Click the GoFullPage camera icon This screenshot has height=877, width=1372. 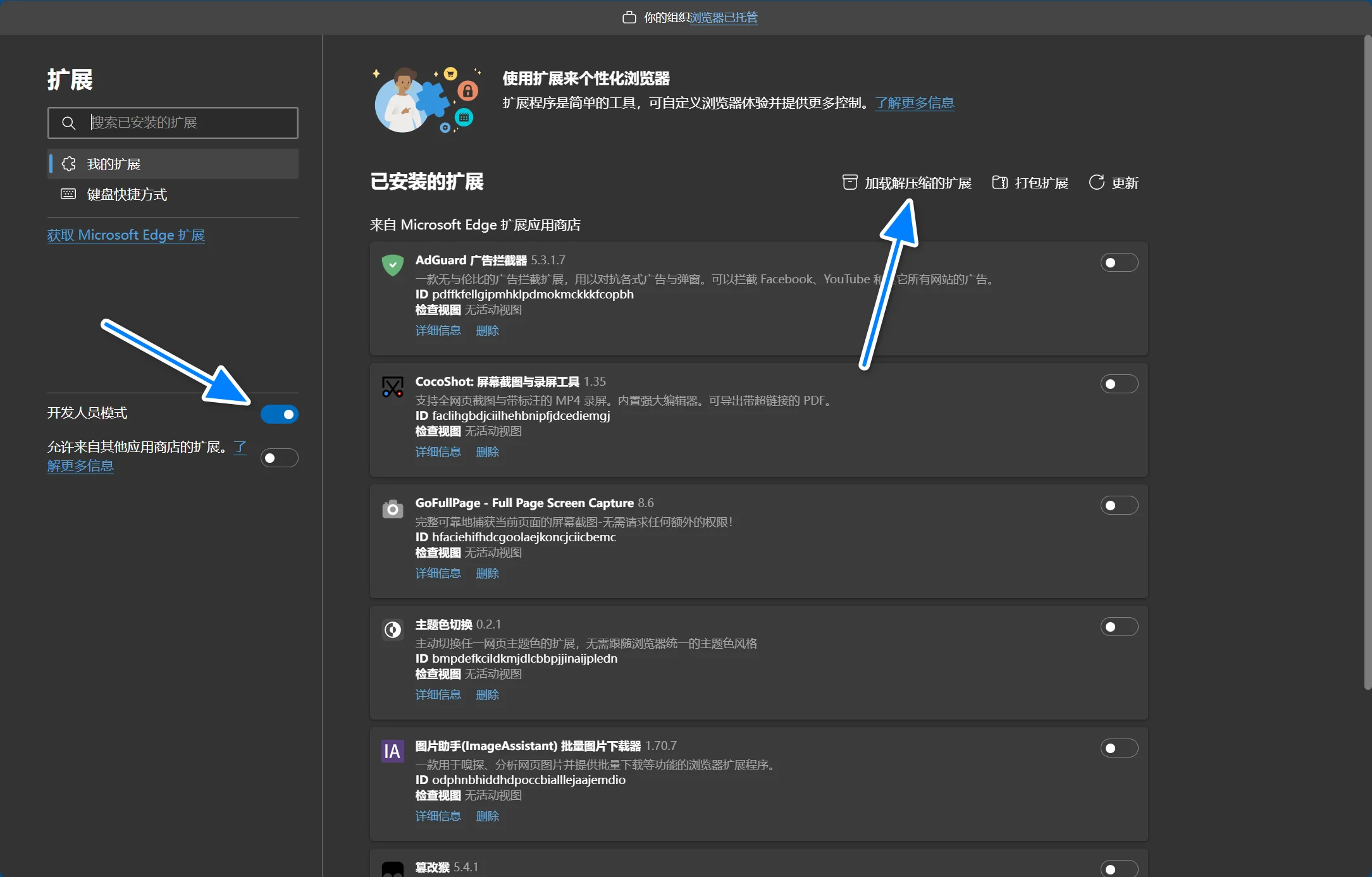coord(393,508)
